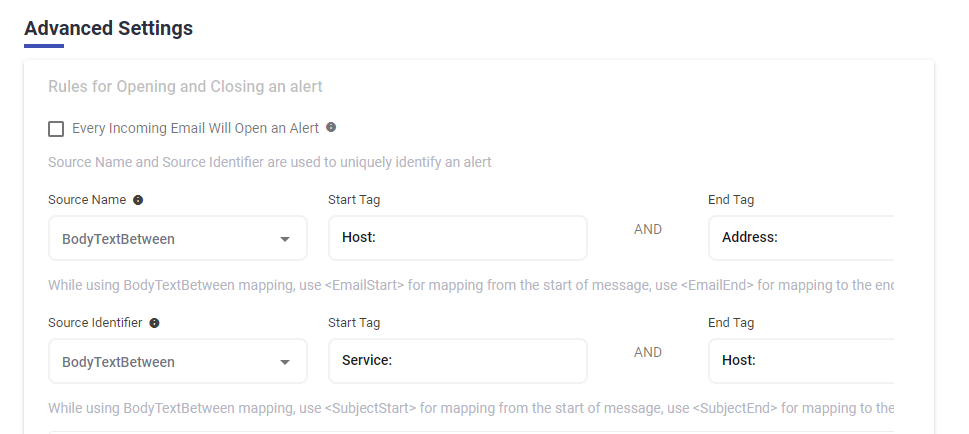969x434 pixels.
Task: Enable the Every Incoming Email checkbox
Action: tap(56, 128)
